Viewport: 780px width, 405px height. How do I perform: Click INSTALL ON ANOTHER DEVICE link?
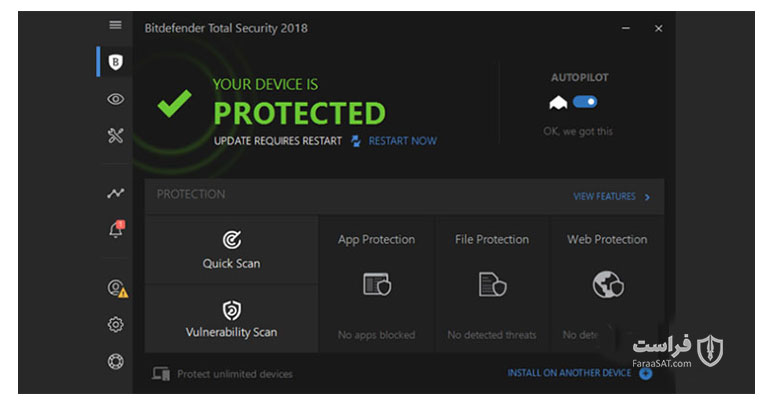(569, 373)
